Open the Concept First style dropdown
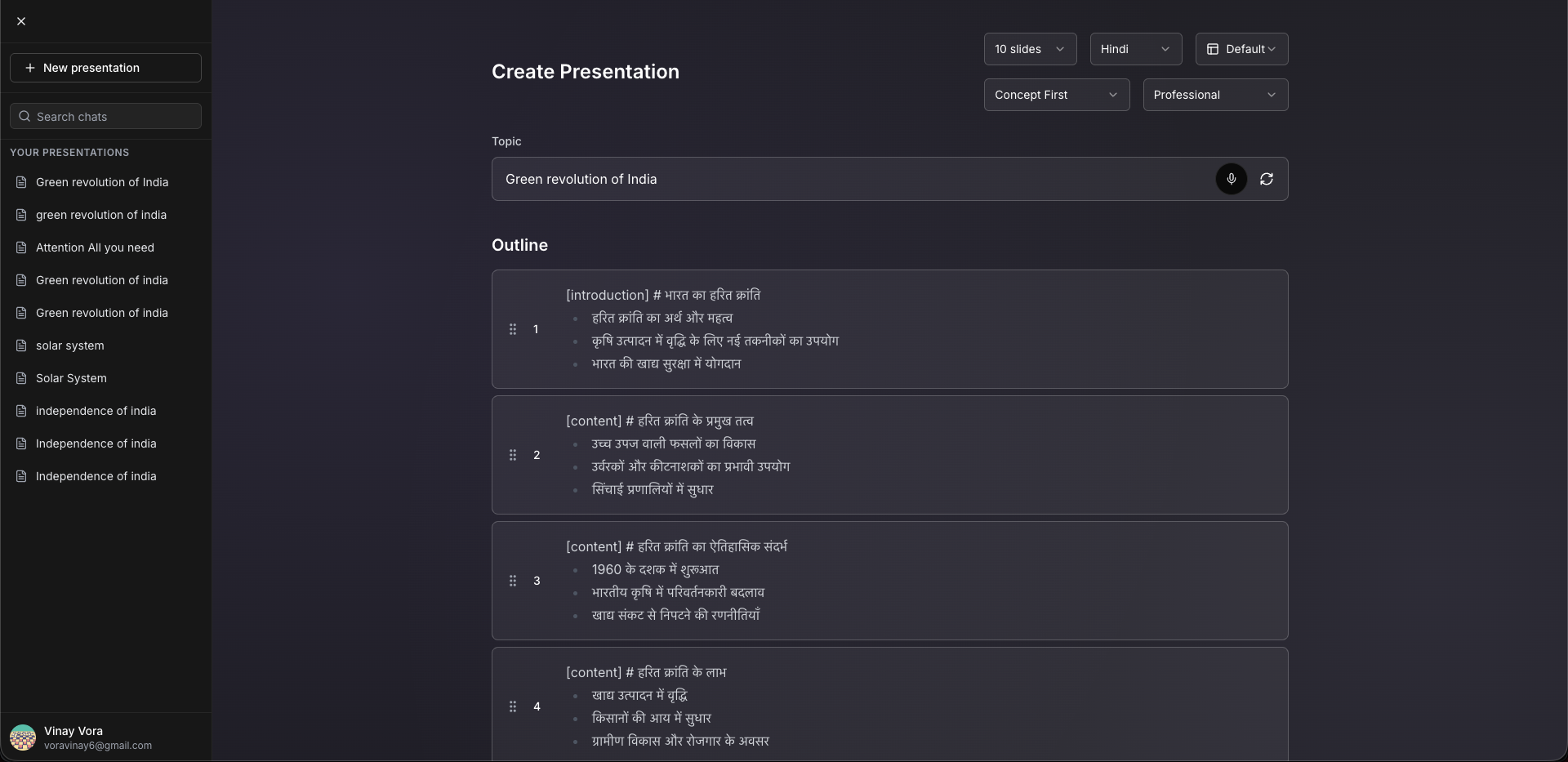Screen dimensions: 1568x762 tap(1056, 95)
